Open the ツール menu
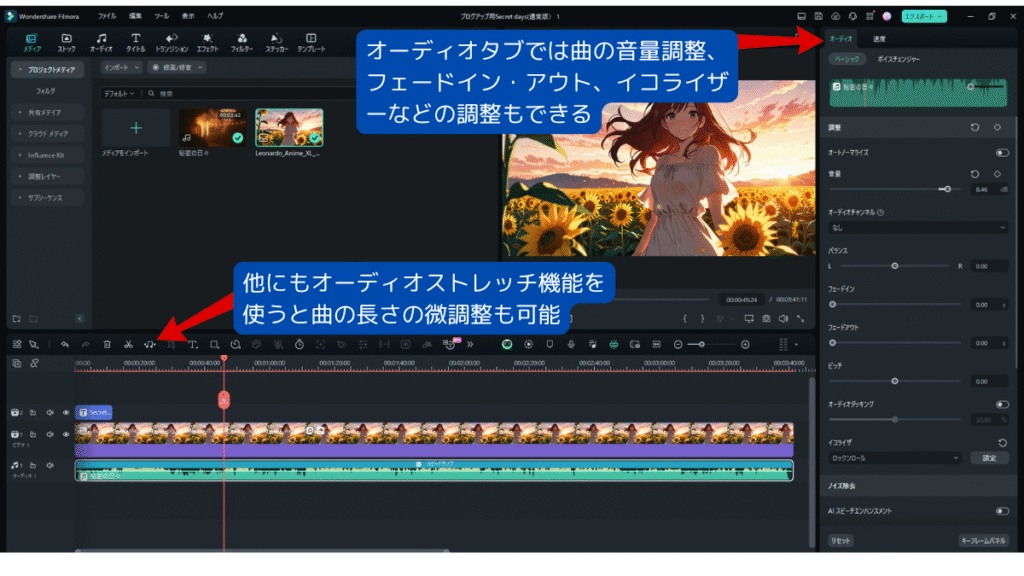This screenshot has height=576, width=1024. point(161,16)
